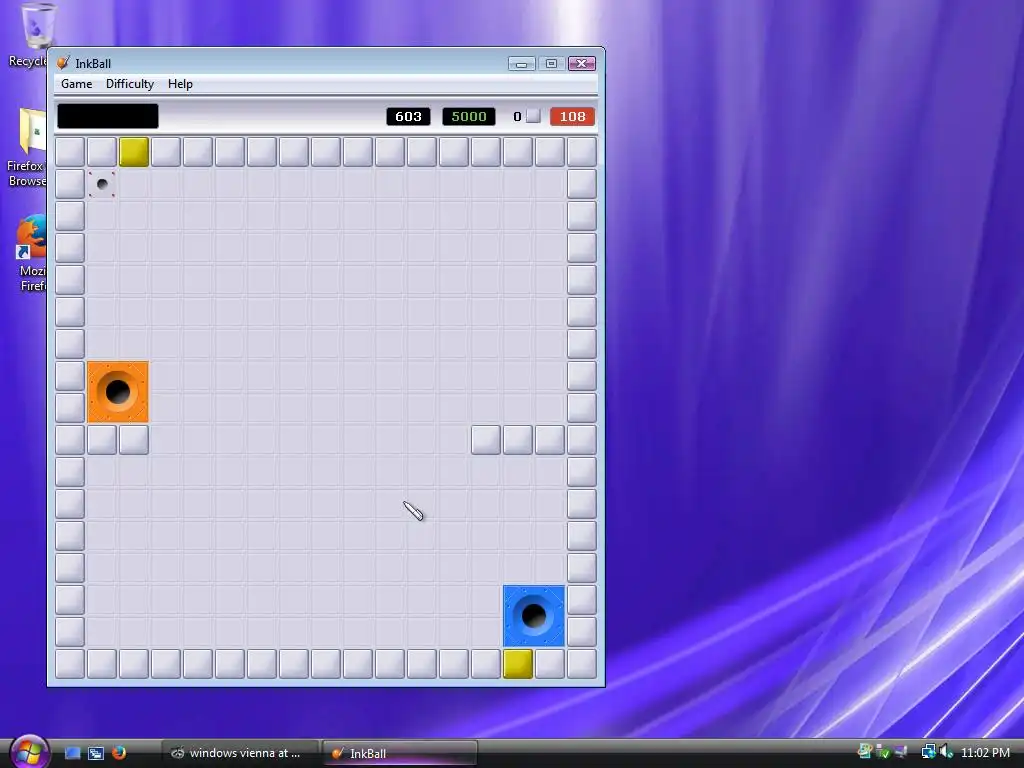Switch to the 'windows vienna at ...' taskbar button
This screenshot has width=1024, height=768.
(240, 753)
